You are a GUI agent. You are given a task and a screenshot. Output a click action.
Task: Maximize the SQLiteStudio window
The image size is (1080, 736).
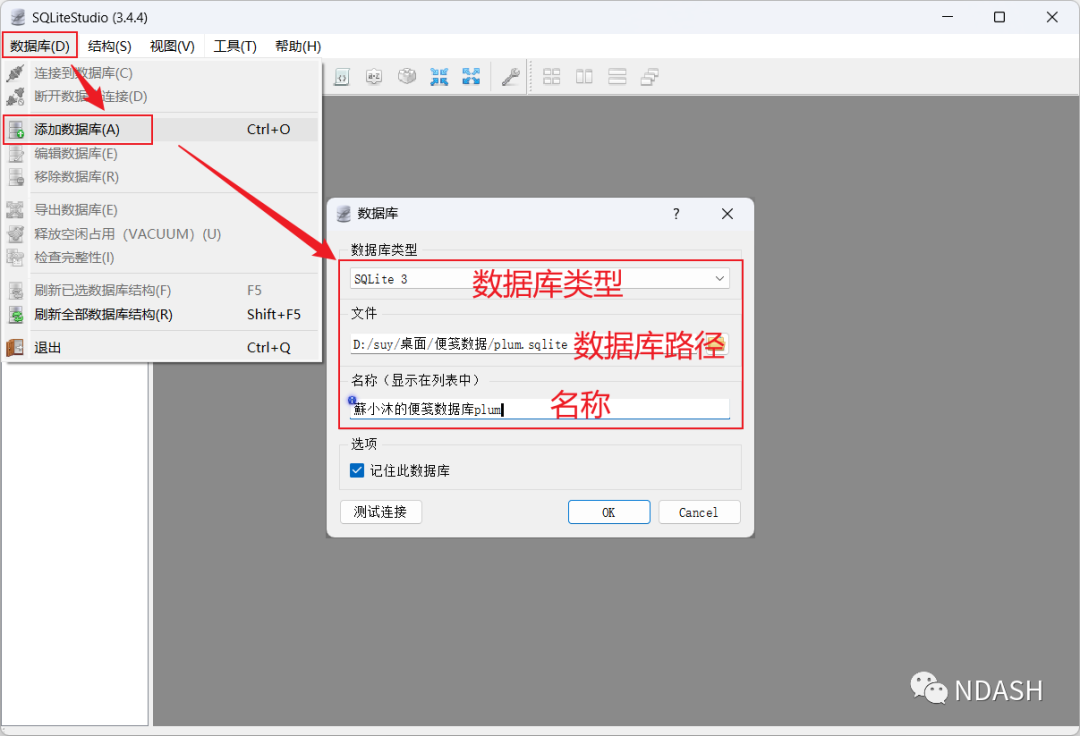pos(999,17)
